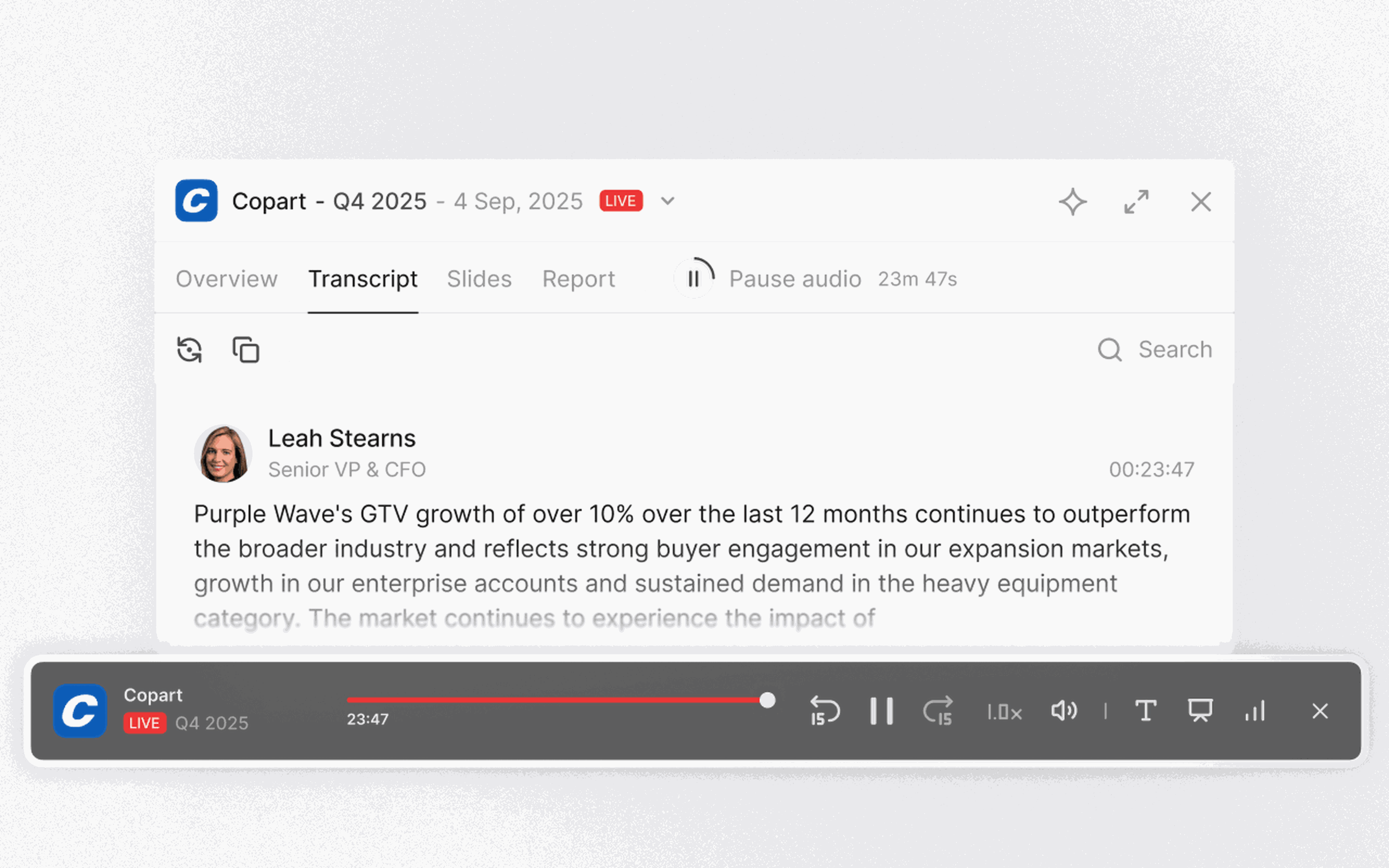
Task: Toggle the transcript text icon in player
Action: point(1146,711)
